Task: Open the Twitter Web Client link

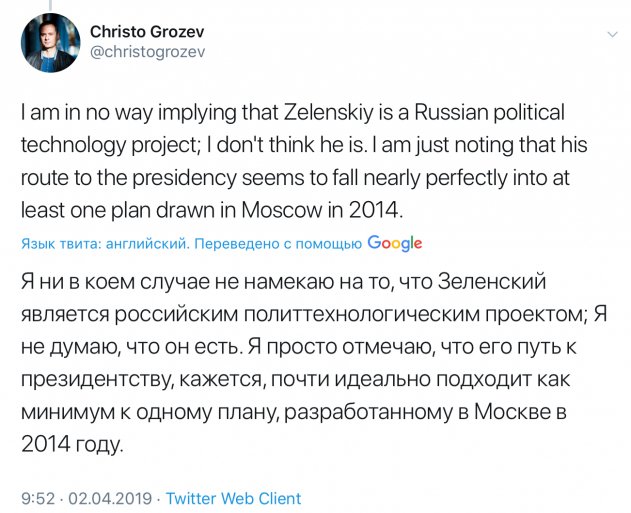Action: point(233,498)
